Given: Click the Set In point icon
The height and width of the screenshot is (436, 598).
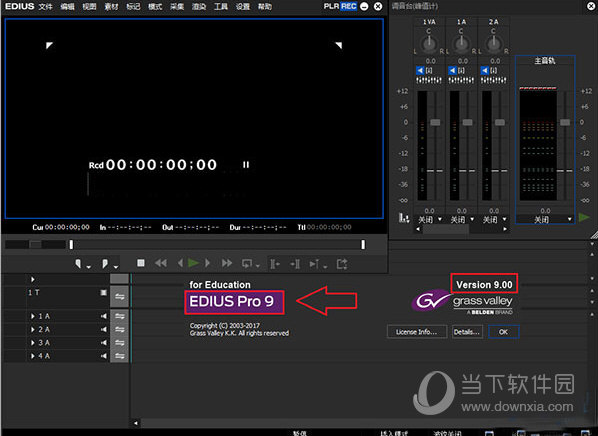Looking at the screenshot, I should (78, 264).
